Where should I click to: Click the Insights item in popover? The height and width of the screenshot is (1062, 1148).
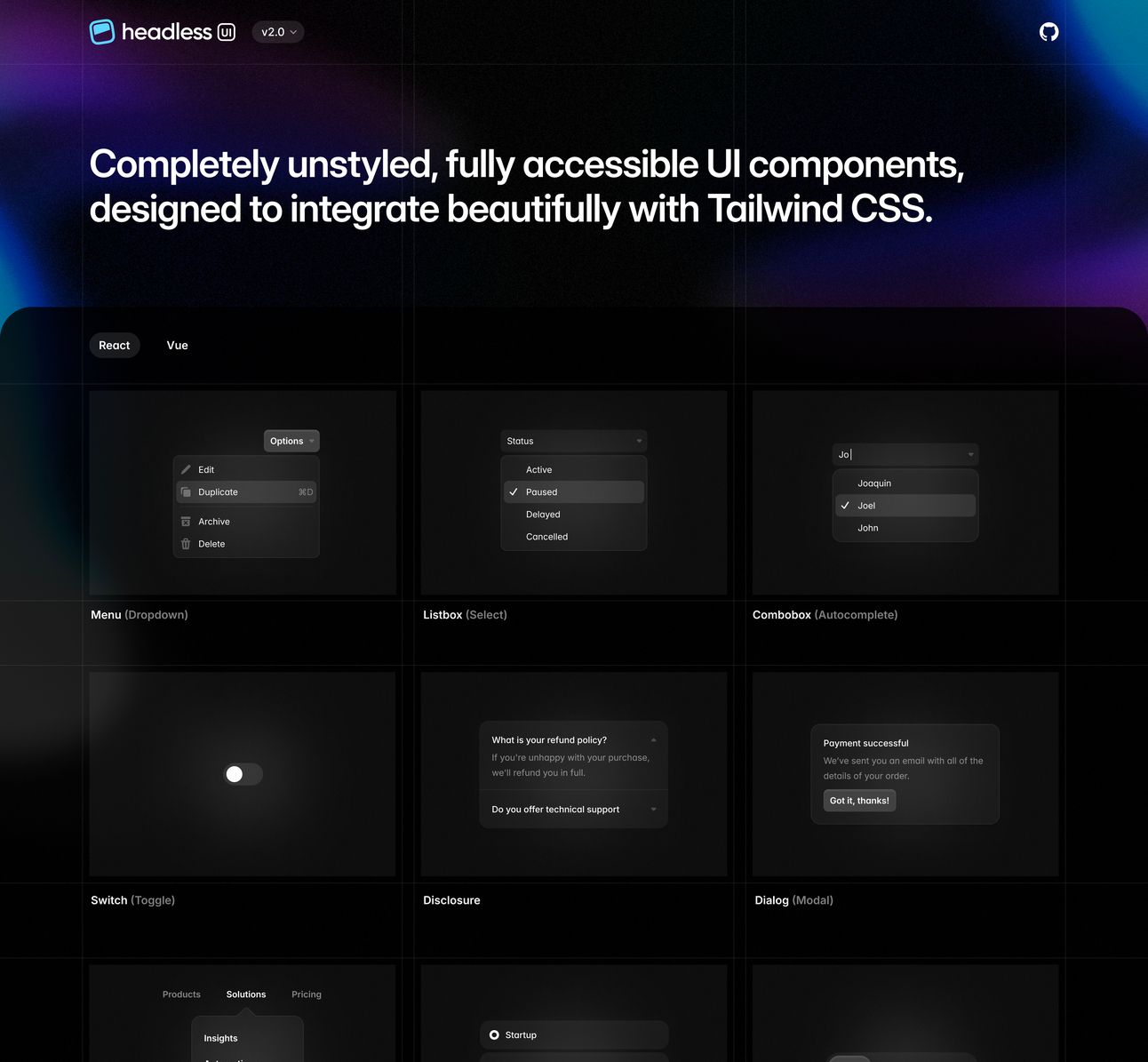pyautogui.click(x=220, y=1037)
